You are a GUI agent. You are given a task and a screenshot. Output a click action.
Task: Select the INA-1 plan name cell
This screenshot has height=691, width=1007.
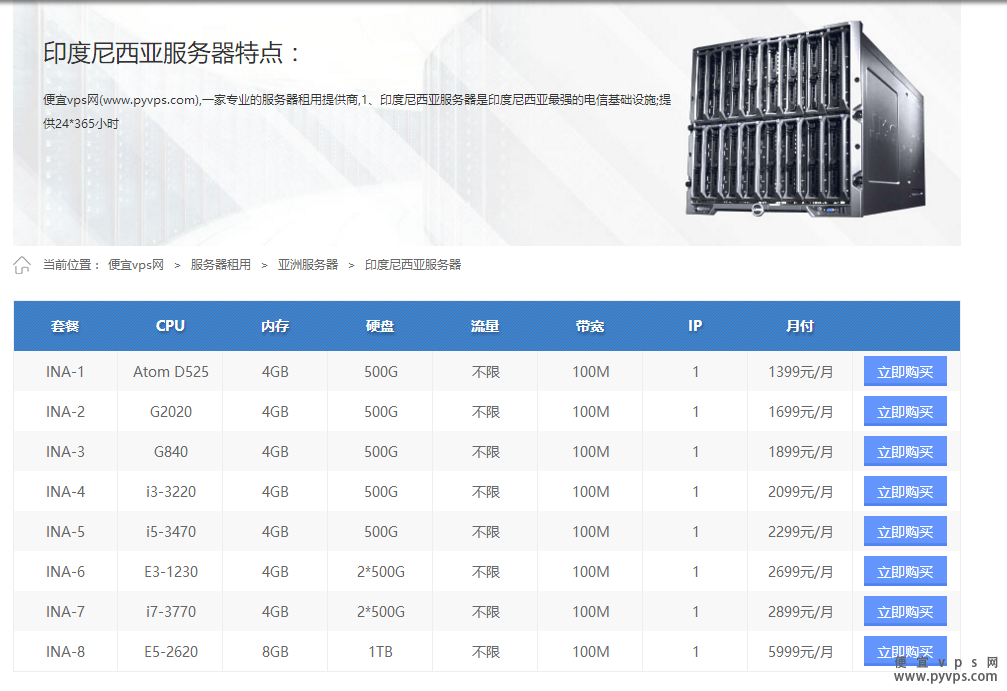coord(65,372)
